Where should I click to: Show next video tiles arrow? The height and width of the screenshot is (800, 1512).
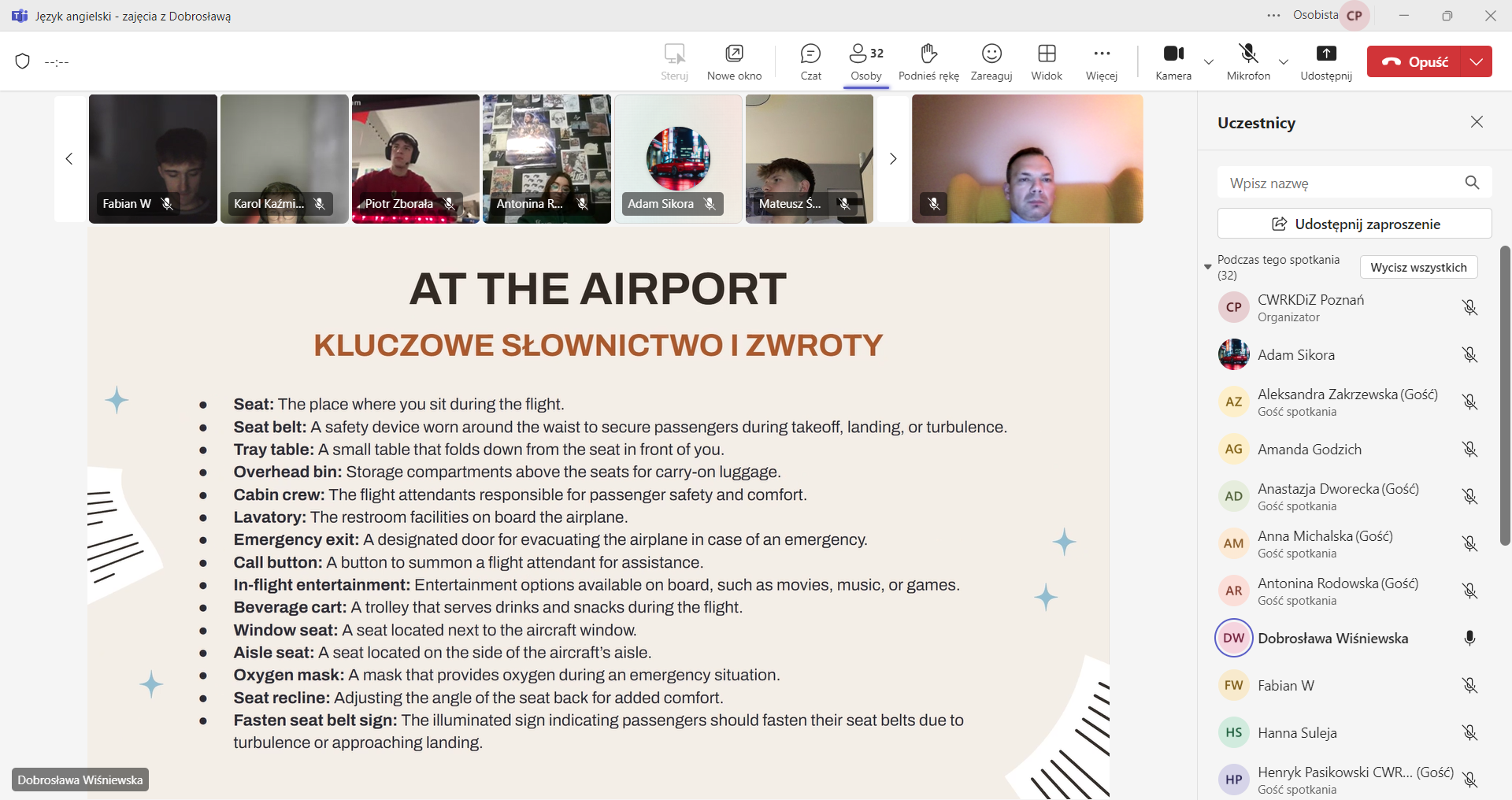(893, 159)
